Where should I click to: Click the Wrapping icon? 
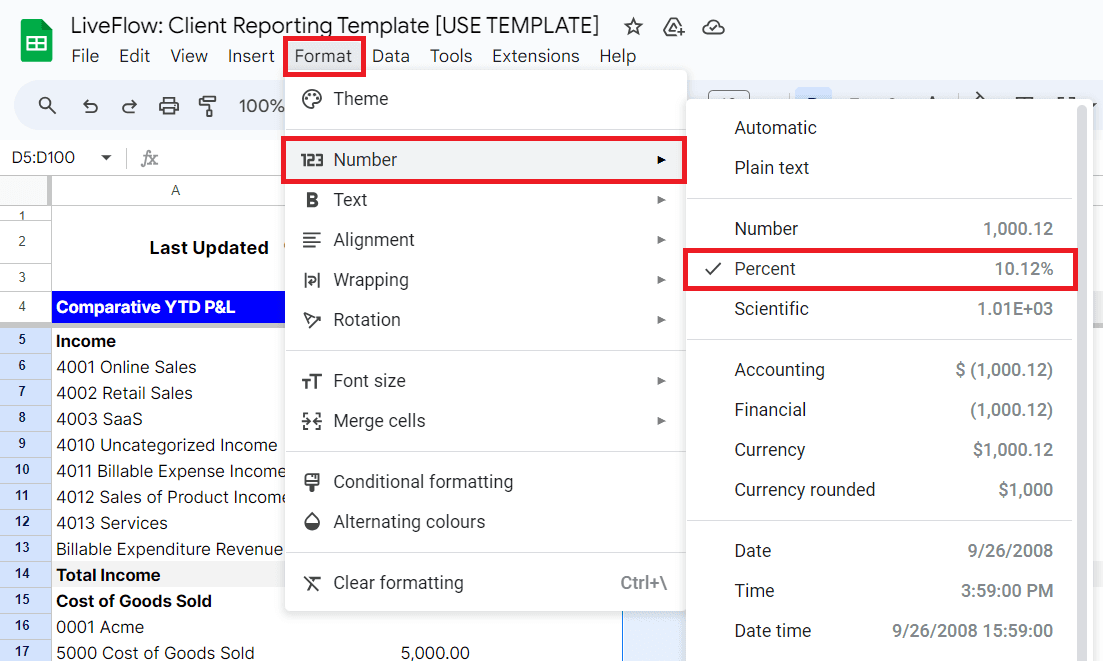click(312, 280)
